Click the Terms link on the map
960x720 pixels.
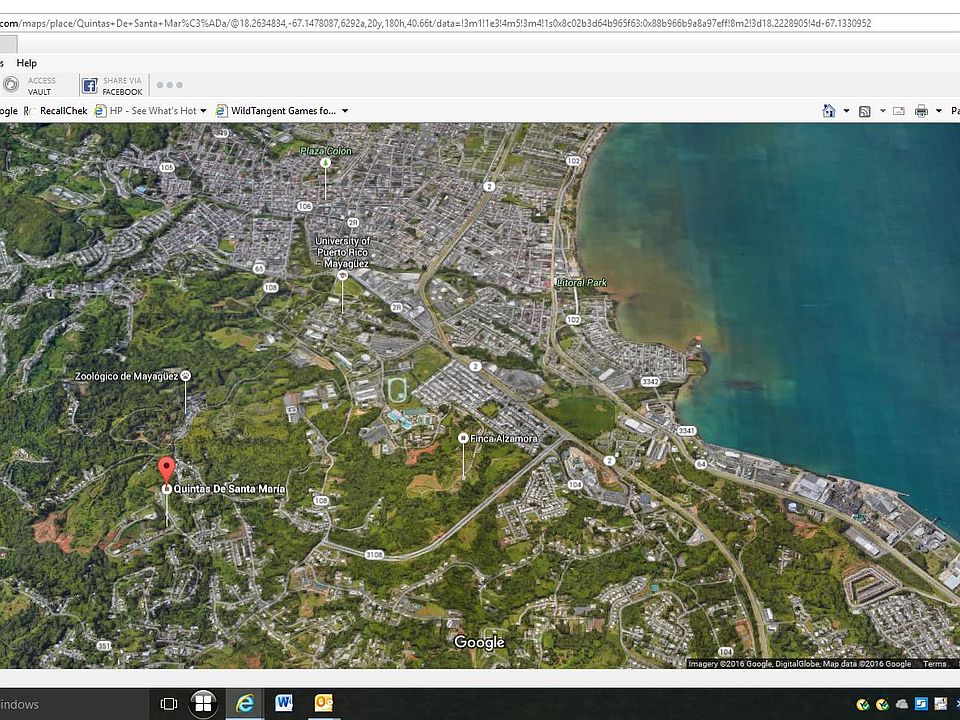click(x=934, y=664)
